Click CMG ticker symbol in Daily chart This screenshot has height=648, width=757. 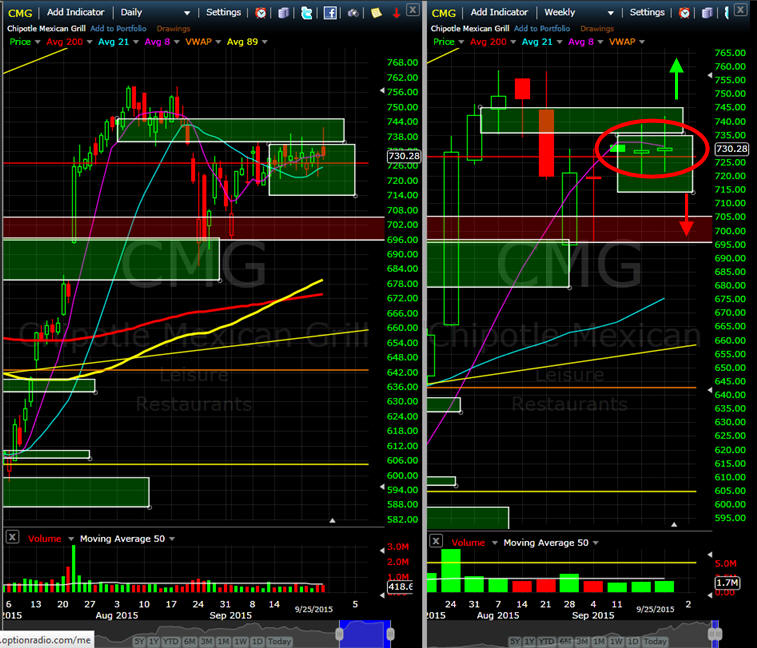(x=20, y=13)
